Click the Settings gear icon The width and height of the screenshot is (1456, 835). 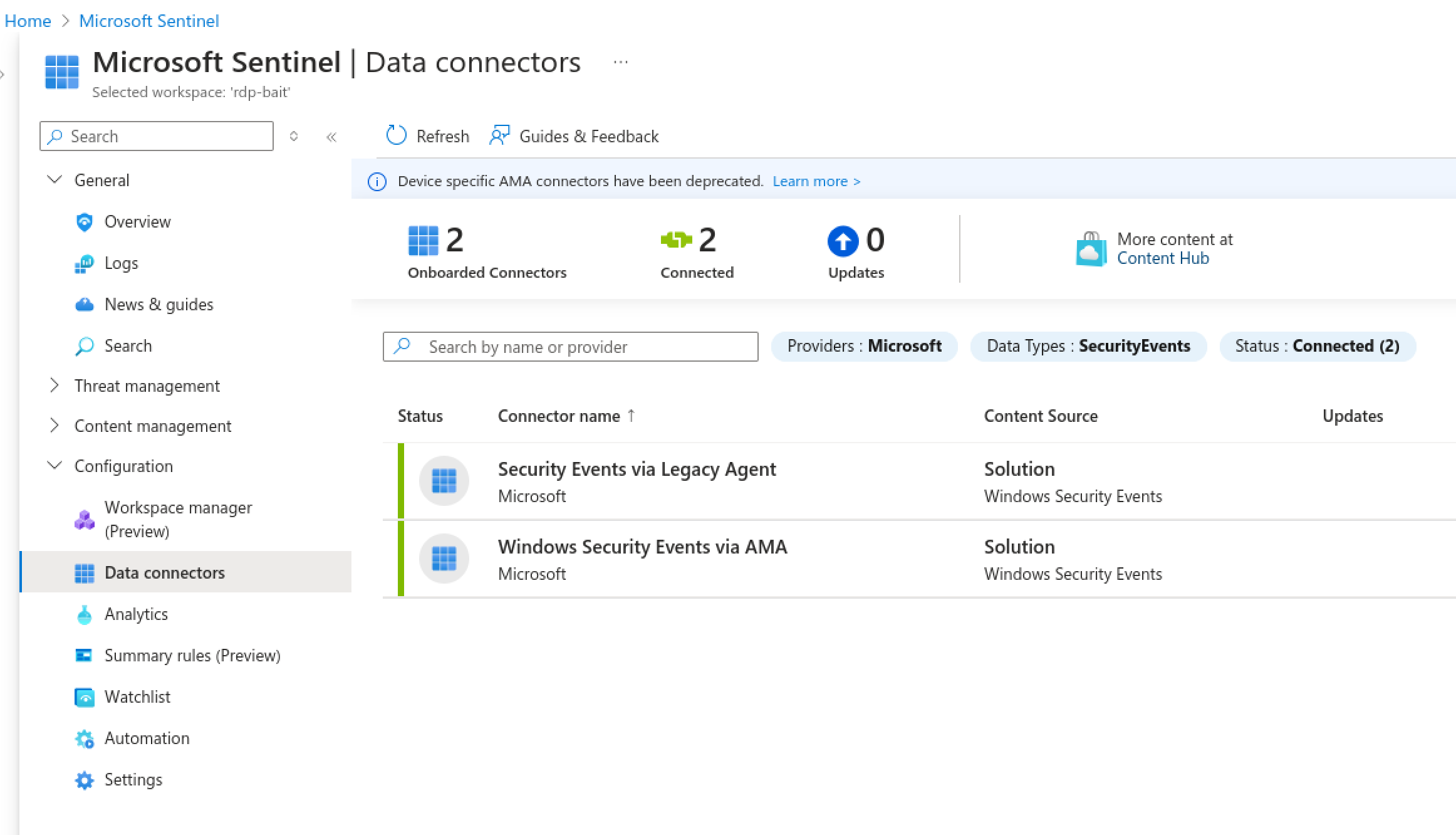tap(84, 780)
